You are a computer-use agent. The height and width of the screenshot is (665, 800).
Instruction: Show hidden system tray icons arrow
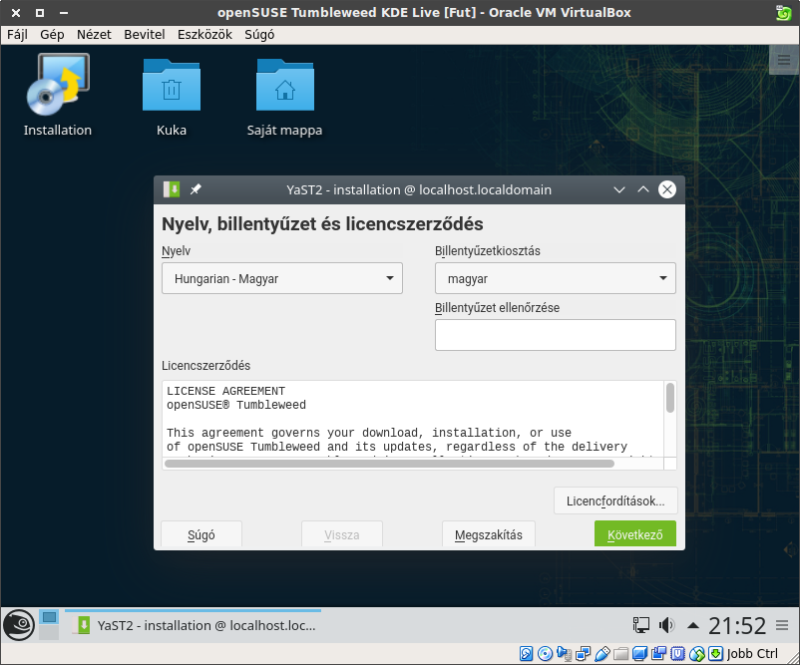[693, 625]
